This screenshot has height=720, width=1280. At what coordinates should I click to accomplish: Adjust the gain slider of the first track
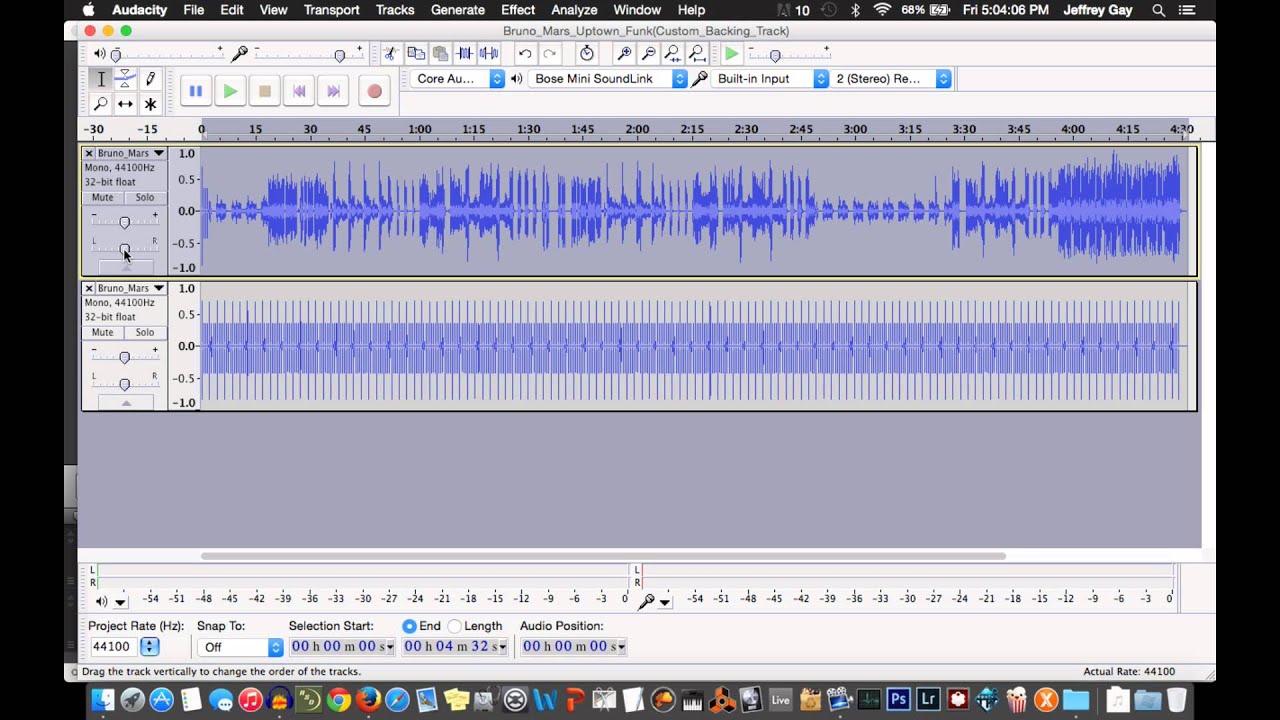click(x=124, y=222)
